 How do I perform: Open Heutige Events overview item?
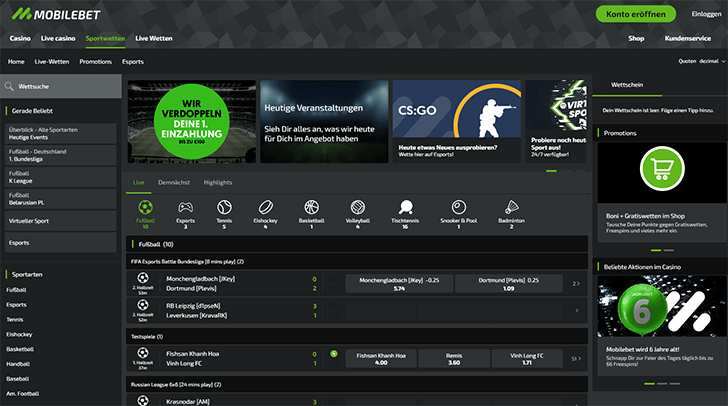pyautogui.click(x=60, y=133)
